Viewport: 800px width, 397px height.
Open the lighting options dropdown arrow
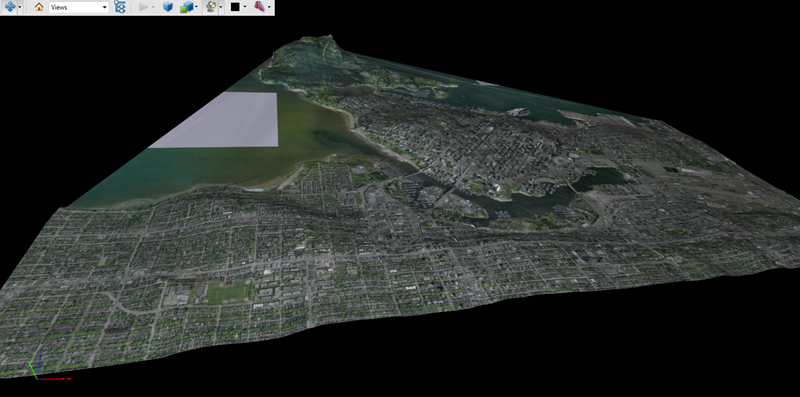220,7
